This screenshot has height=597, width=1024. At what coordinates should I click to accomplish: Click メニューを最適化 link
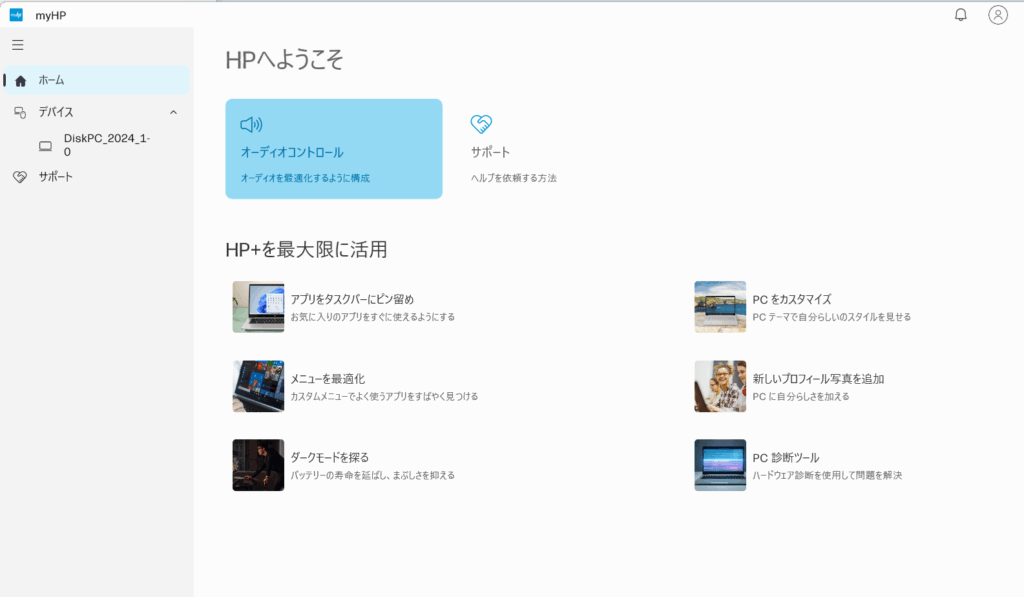[x=328, y=379]
